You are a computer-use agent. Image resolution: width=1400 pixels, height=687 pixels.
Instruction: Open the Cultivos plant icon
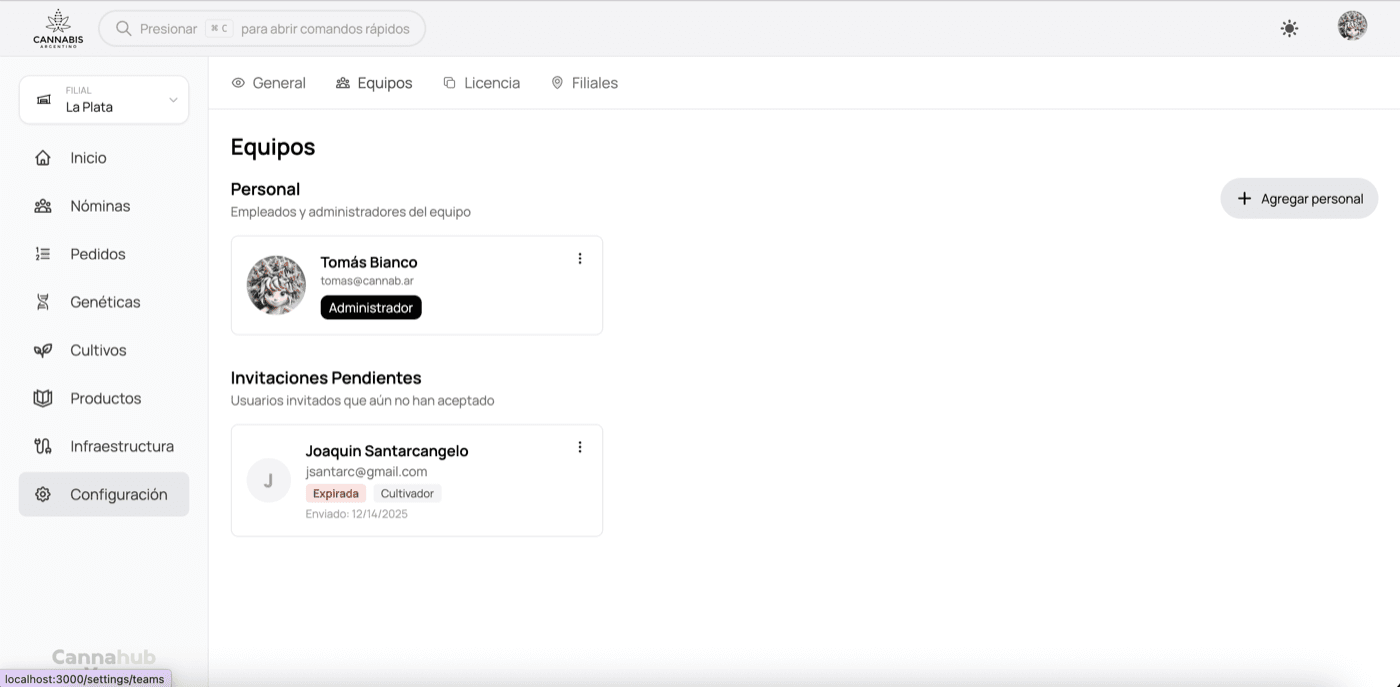43,350
